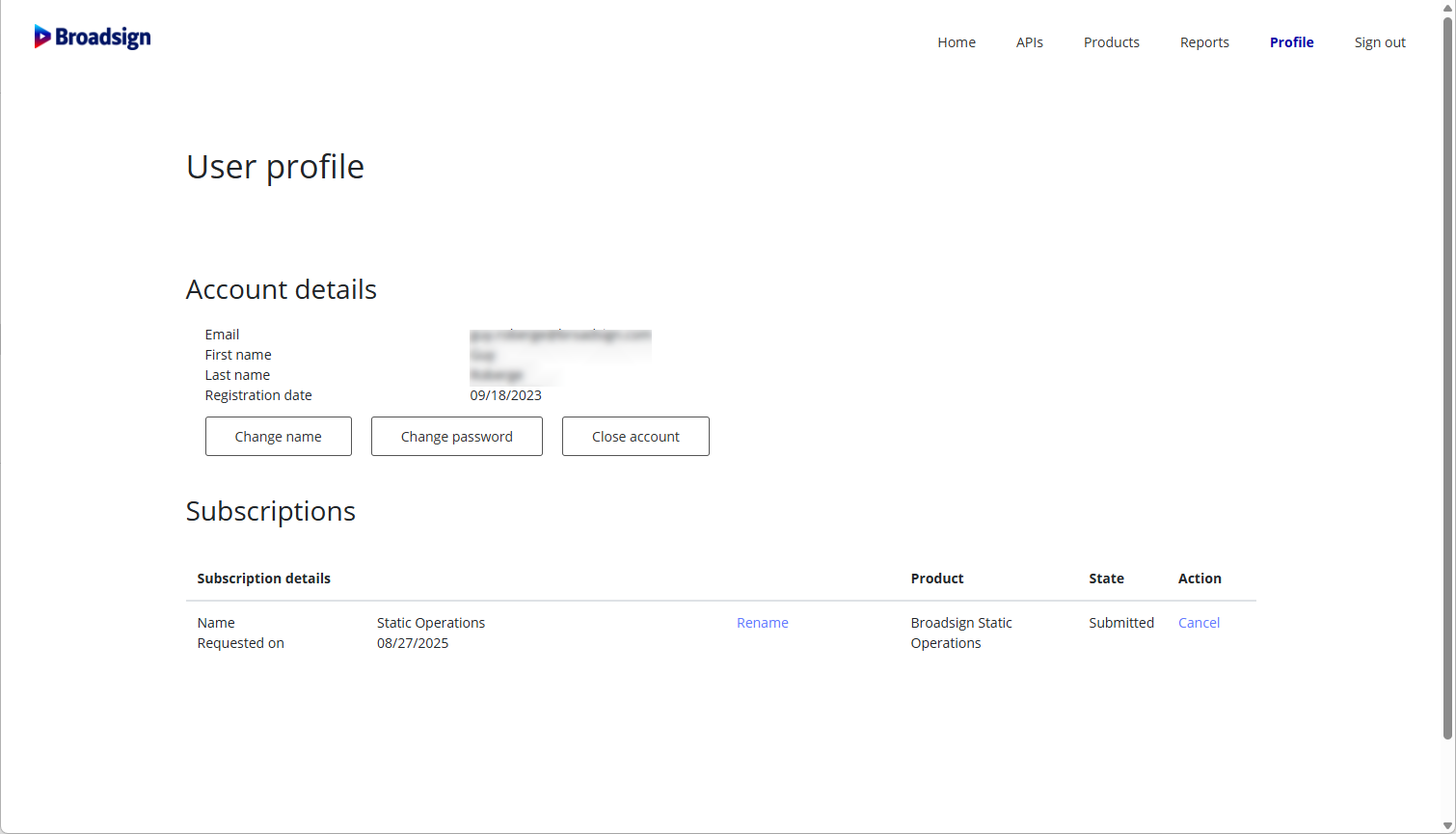Viewport: 1456px width, 834px height.
Task: Click the Product column header
Action: point(937,578)
